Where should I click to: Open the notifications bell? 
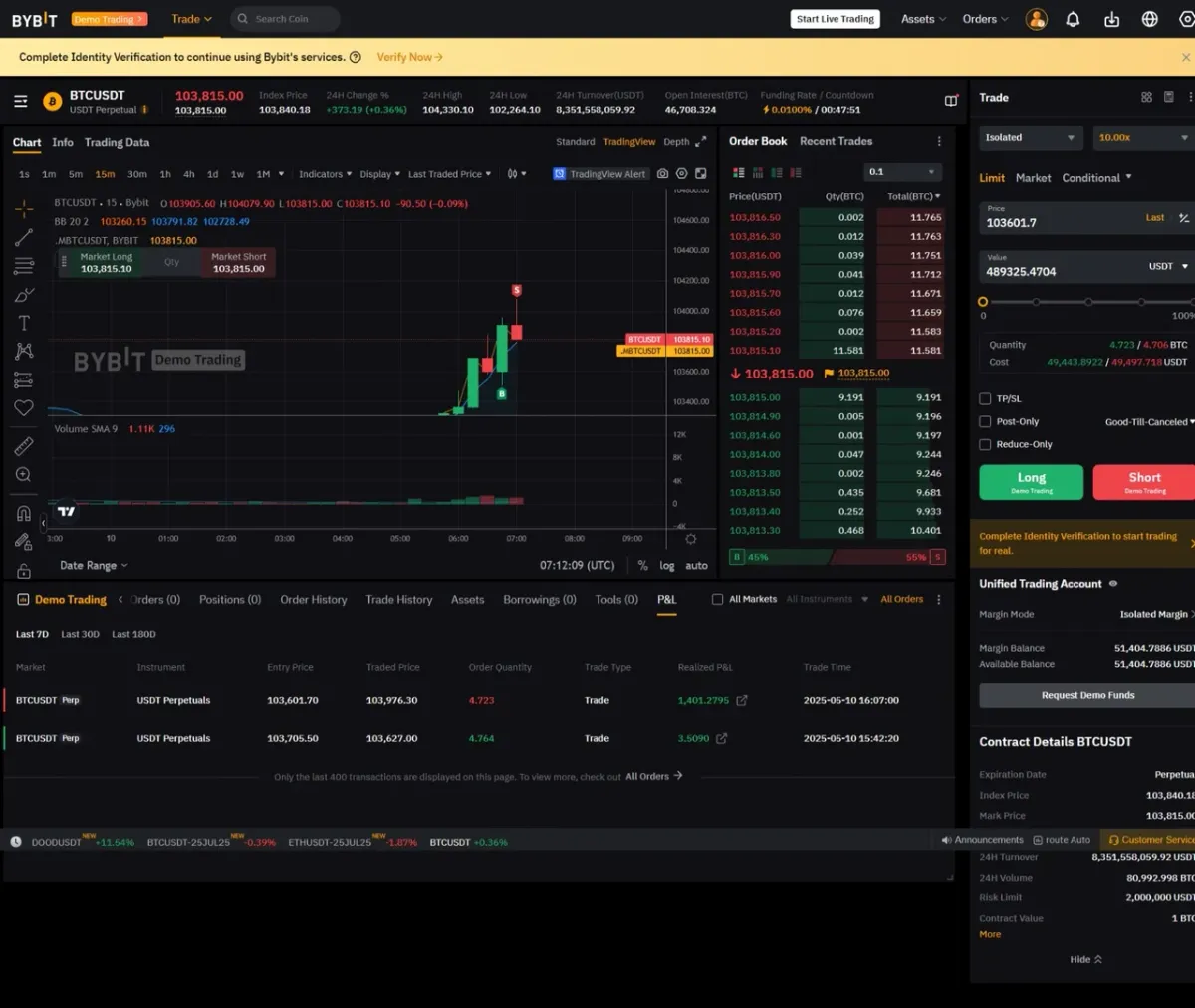click(x=1073, y=19)
